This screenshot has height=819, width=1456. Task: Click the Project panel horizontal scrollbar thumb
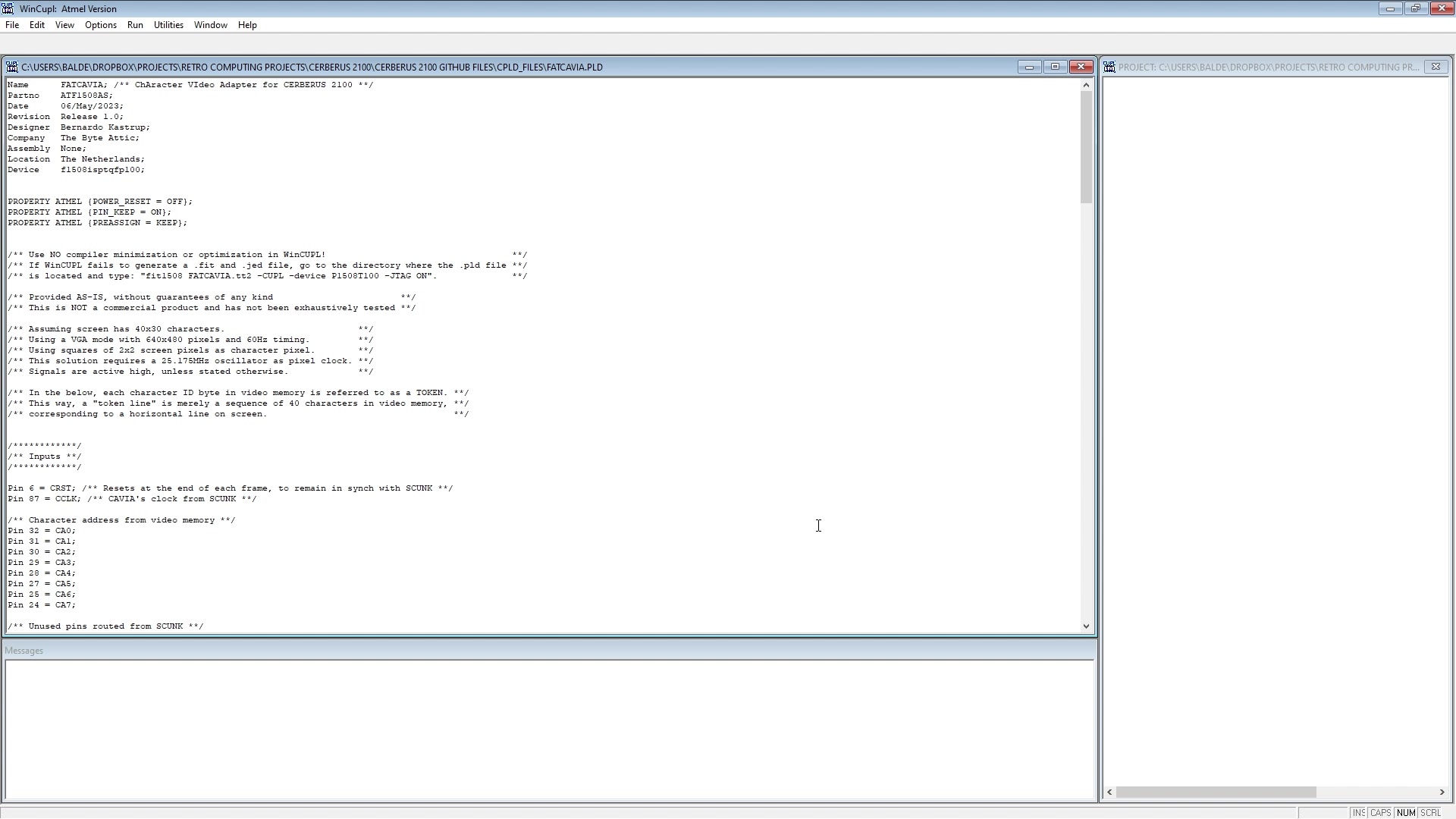point(1216,792)
